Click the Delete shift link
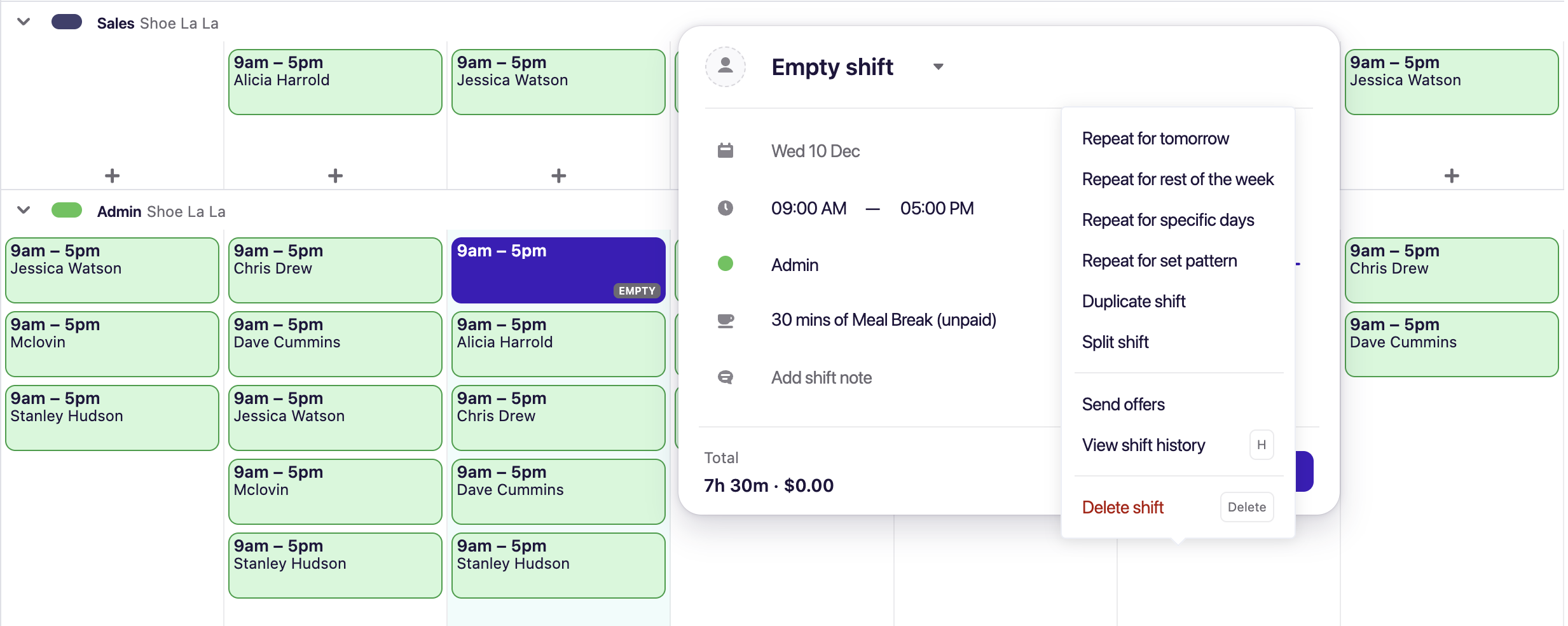 pos(1122,507)
